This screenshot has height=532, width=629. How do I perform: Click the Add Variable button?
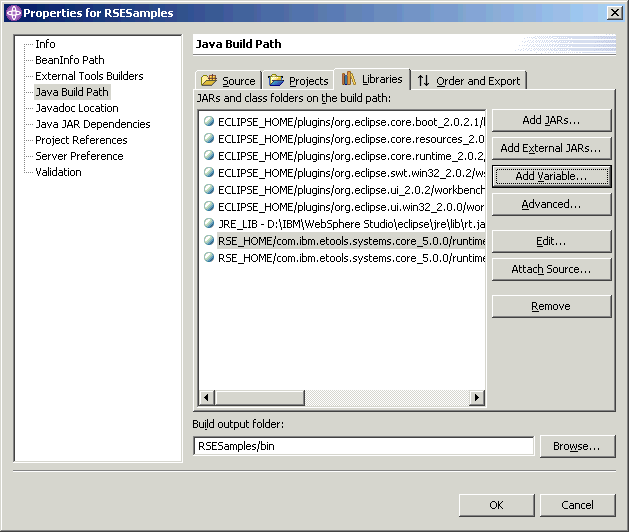550,176
